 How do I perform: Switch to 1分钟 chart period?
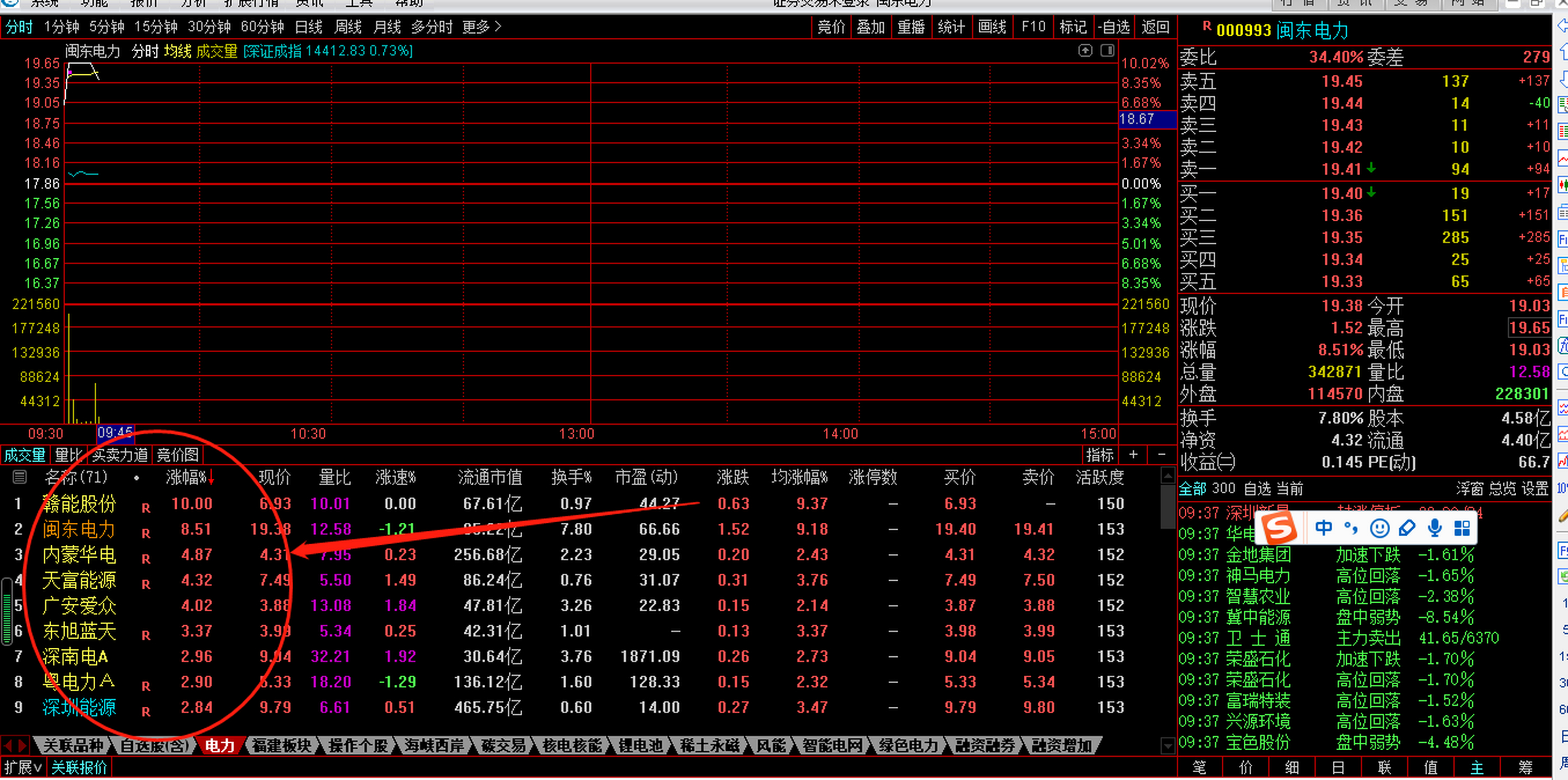pos(62,27)
